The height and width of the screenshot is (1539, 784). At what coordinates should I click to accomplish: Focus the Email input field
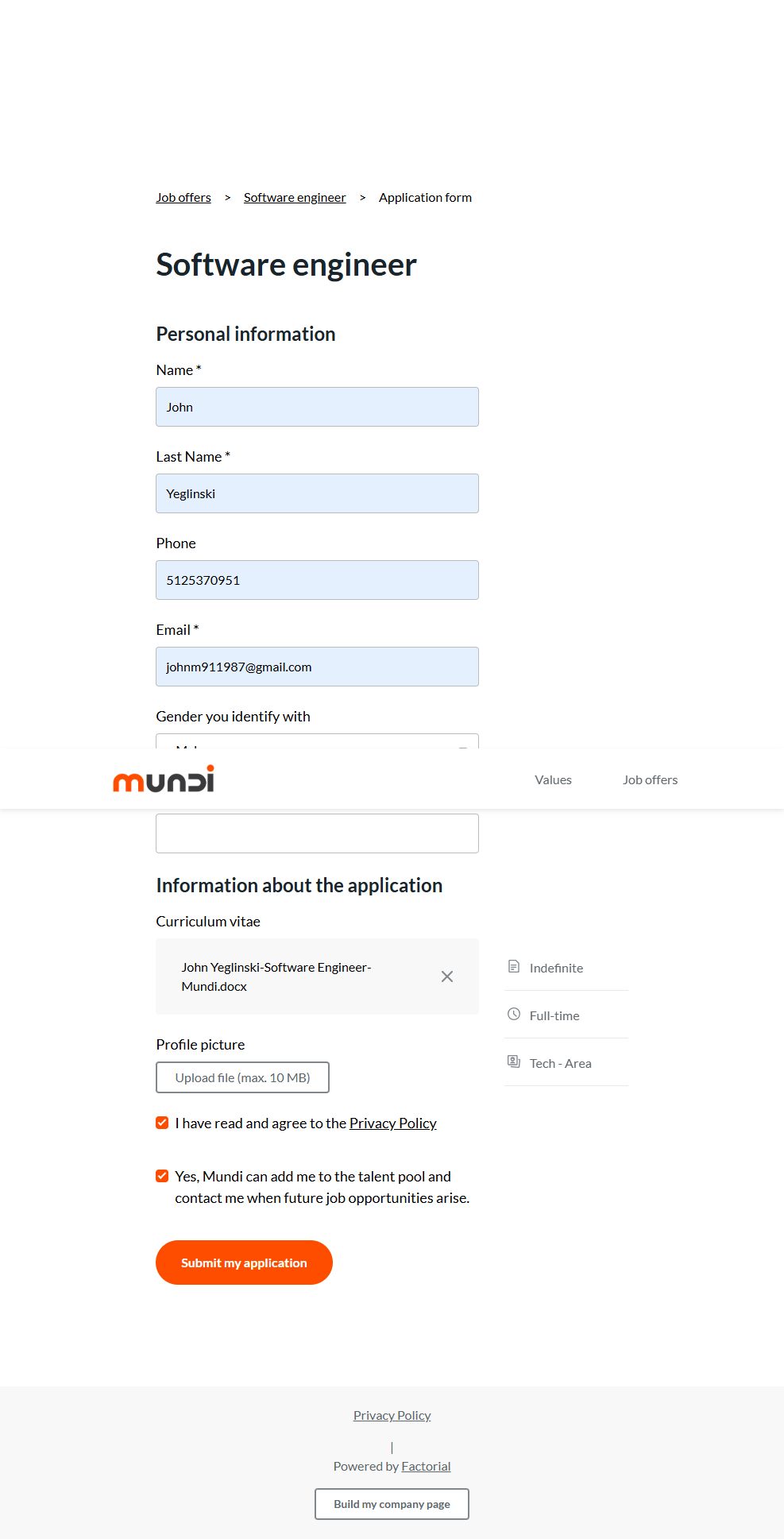[317, 667]
